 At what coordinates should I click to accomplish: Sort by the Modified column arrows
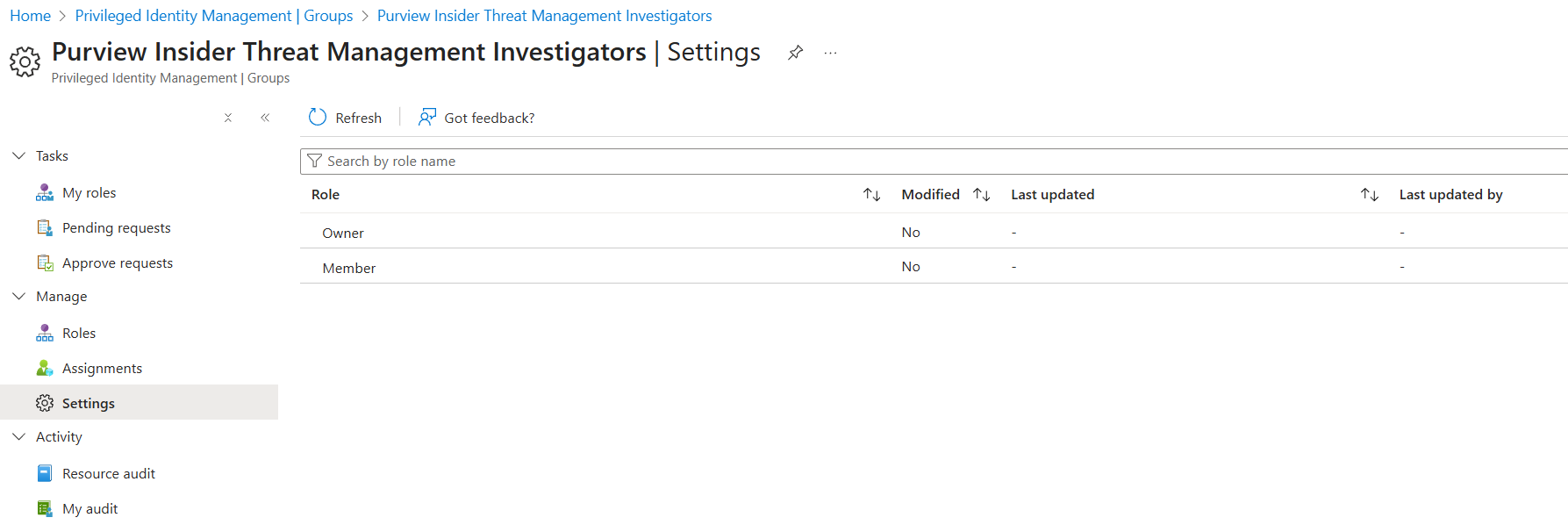pos(981,195)
